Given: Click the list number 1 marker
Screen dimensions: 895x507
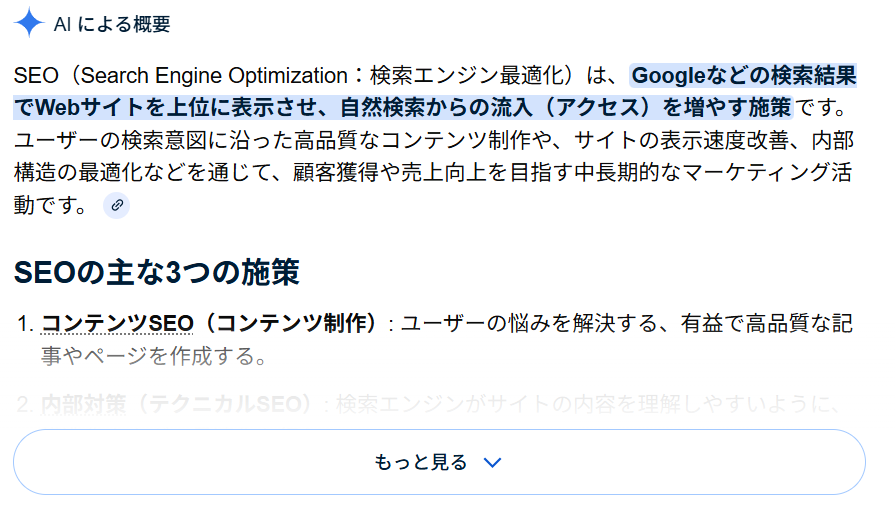Looking at the screenshot, I should click(x=26, y=324).
